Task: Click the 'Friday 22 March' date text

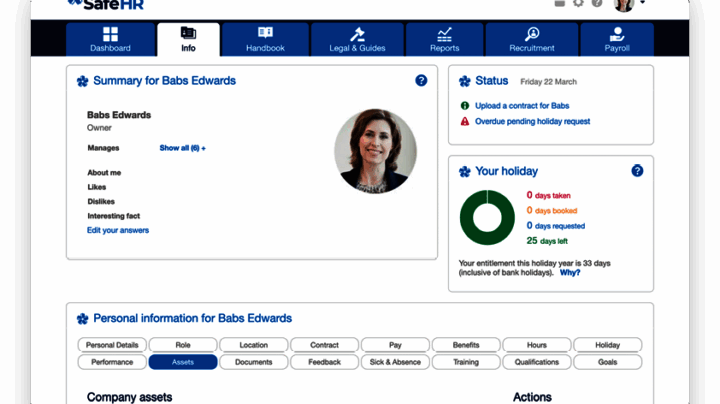Action: point(548,82)
